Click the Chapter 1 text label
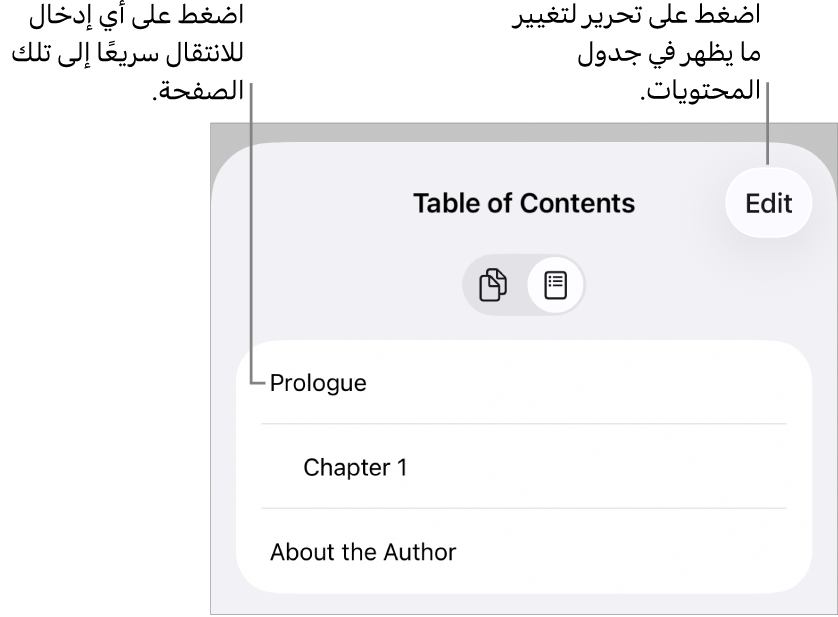Viewport: 838px width, 617px height. pos(355,467)
